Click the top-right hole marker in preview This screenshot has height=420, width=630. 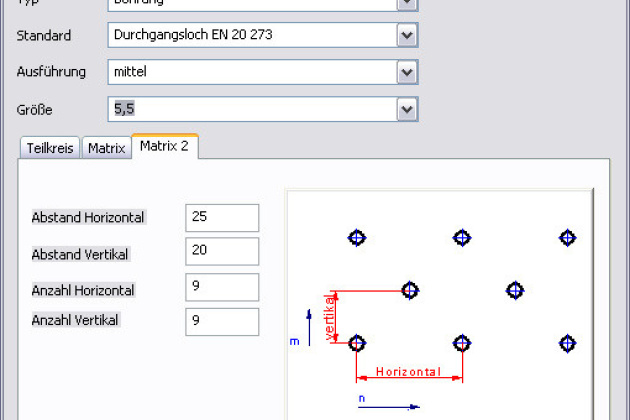[568, 238]
